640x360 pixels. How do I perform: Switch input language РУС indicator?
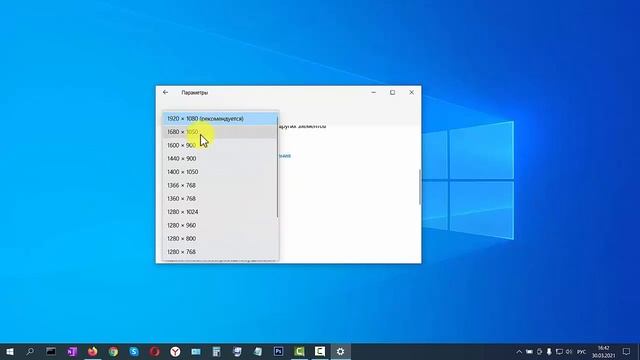[582, 352]
